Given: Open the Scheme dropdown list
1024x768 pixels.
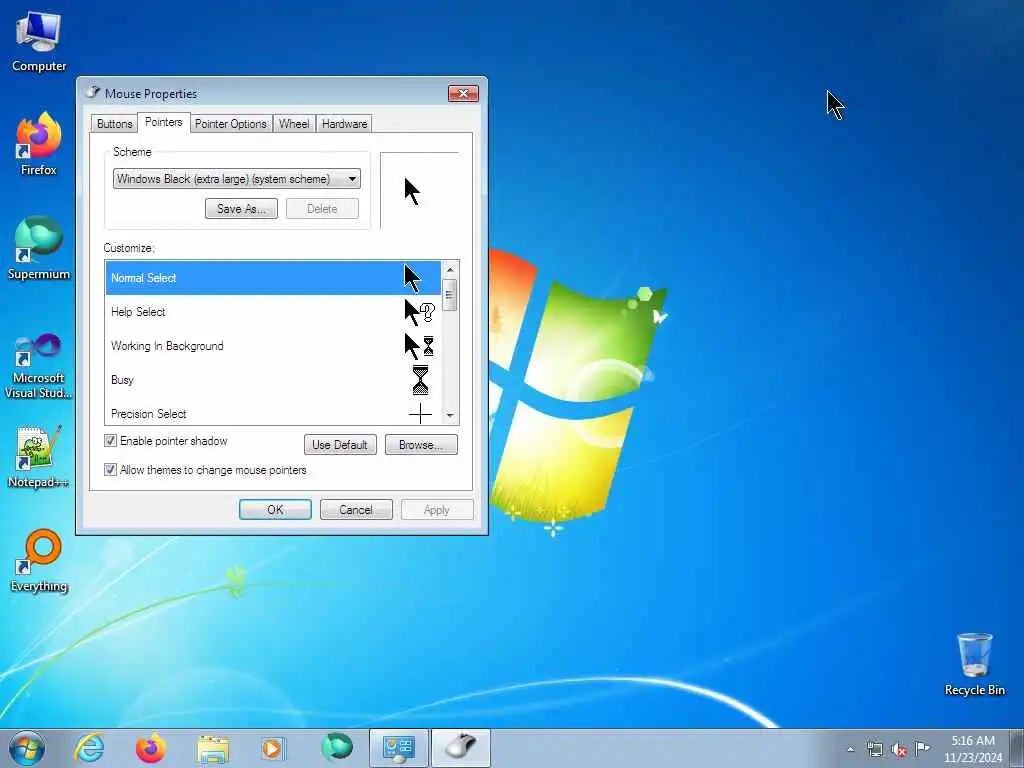Looking at the screenshot, I should [x=236, y=179].
